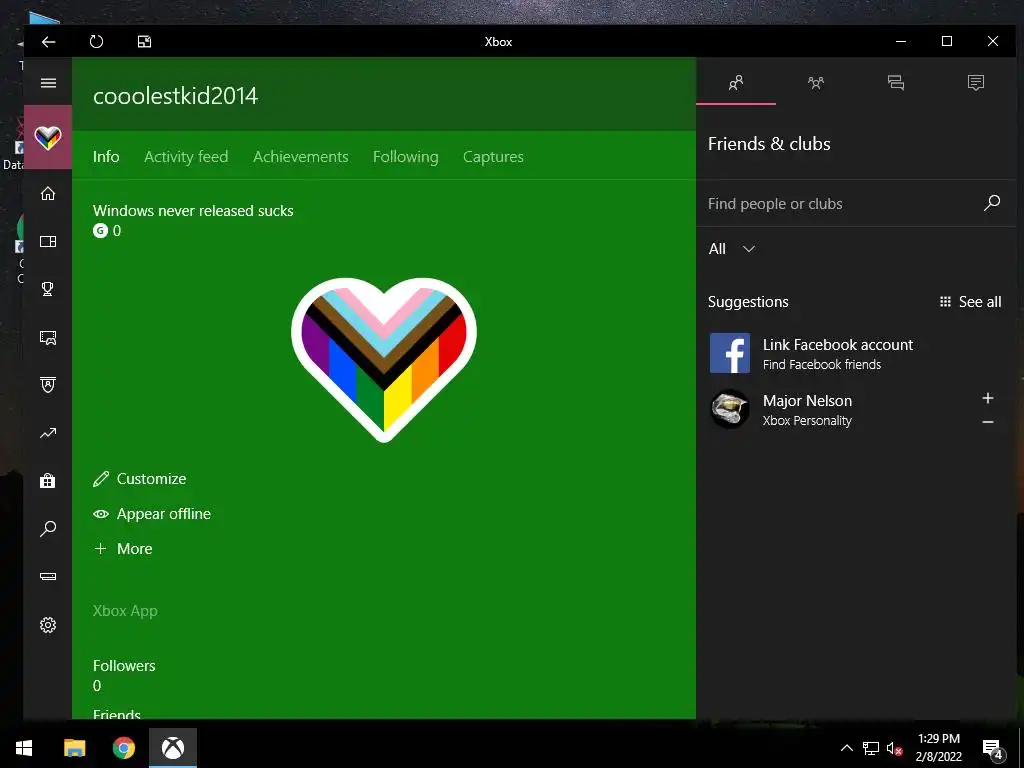Click the refresh icon in title bar

click(96, 42)
